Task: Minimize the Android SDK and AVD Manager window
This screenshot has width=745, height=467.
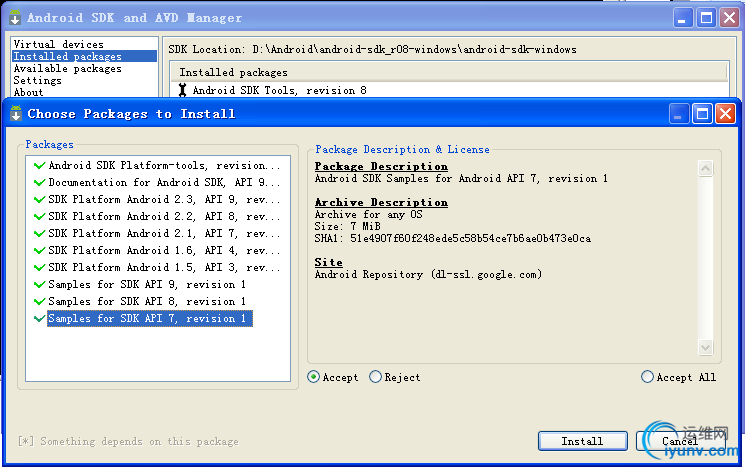Action: 683,18
